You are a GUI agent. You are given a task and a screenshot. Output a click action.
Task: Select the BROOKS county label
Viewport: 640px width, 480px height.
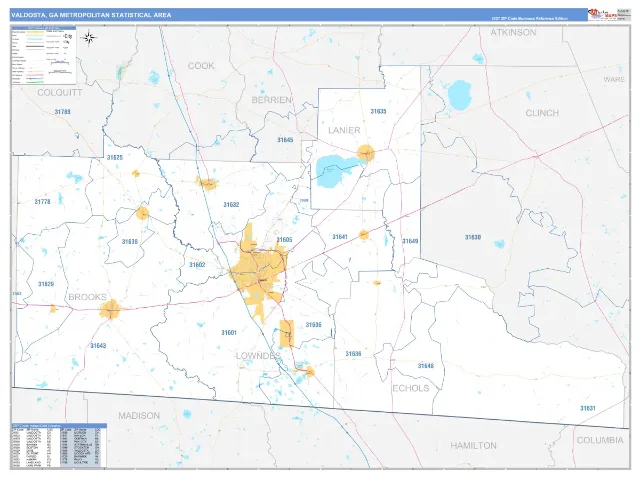[87, 297]
